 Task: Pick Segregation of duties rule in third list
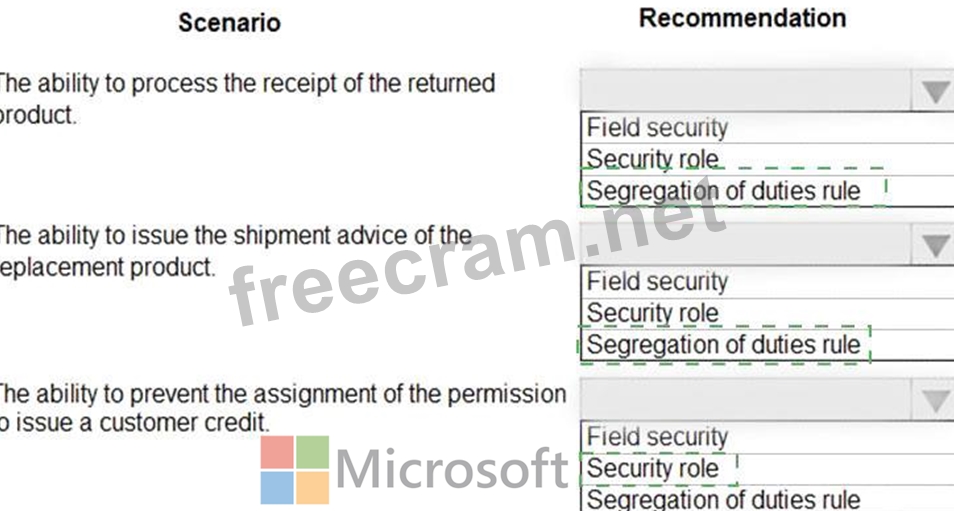(x=723, y=498)
